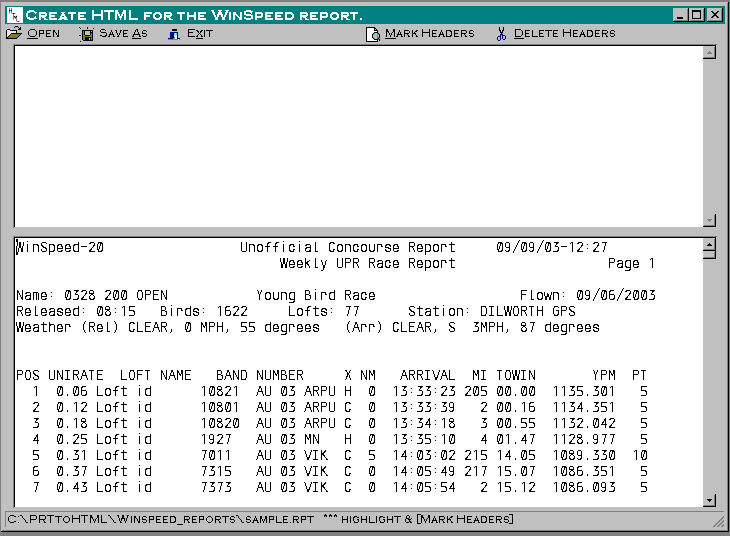Click the Save As floppy disk icon
Image resolution: width=730 pixels, height=536 pixels.
point(87,34)
